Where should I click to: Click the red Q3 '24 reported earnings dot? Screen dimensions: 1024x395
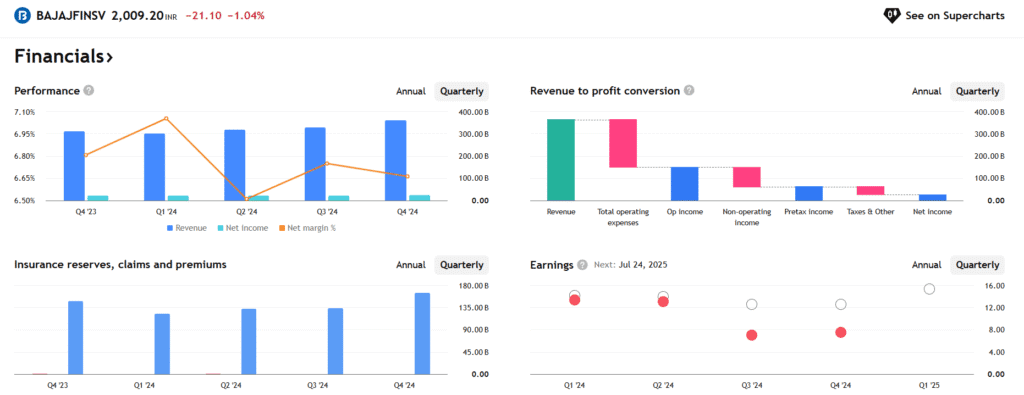(752, 335)
